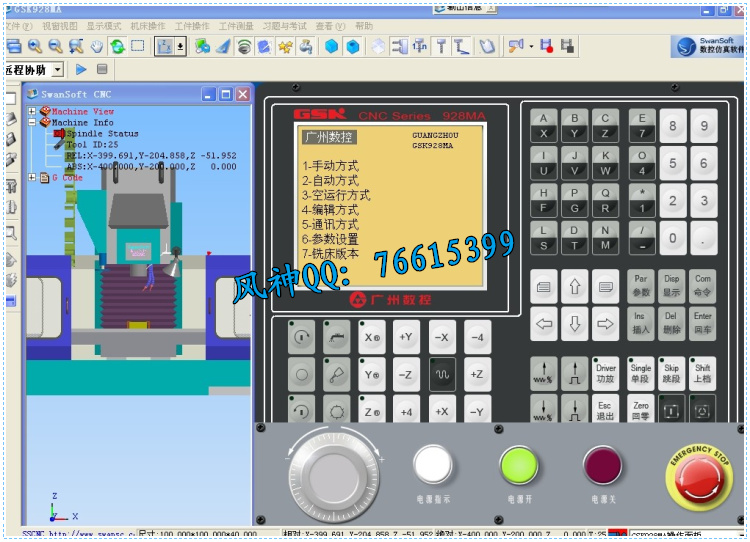Click the gray stop square icon
The width and height of the screenshot is (750, 542).
click(102, 69)
